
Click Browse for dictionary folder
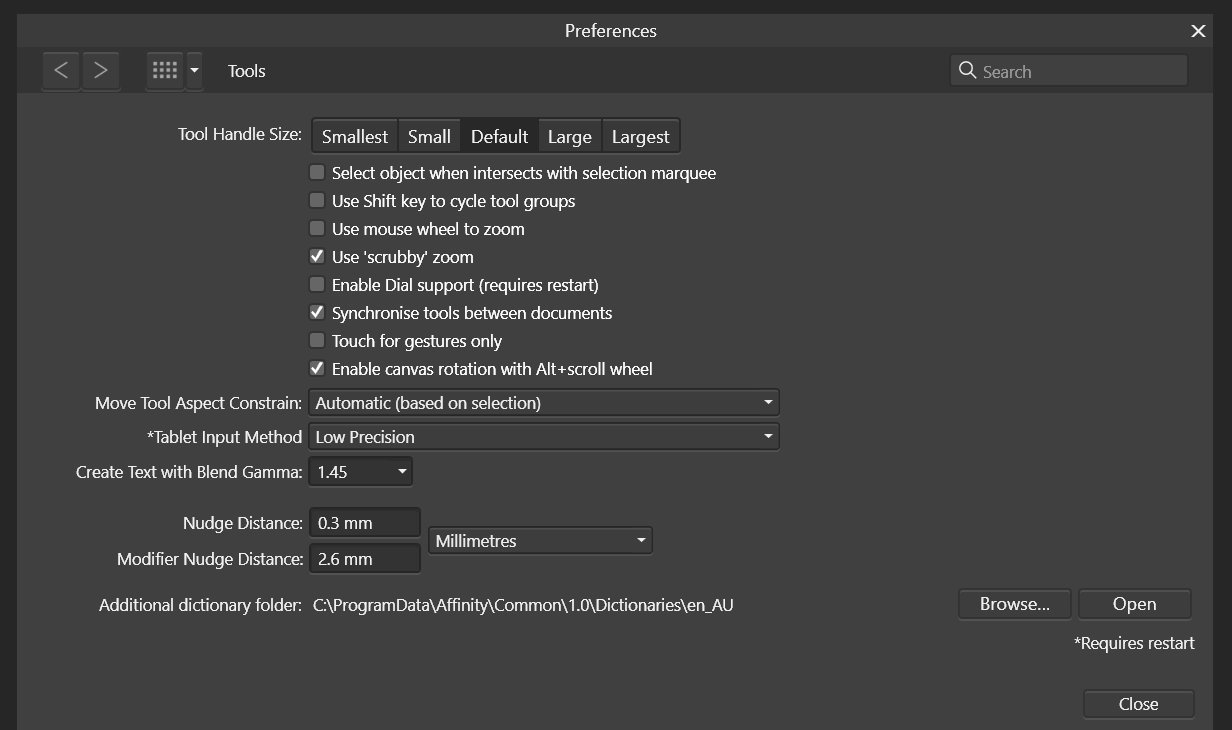tap(1015, 604)
